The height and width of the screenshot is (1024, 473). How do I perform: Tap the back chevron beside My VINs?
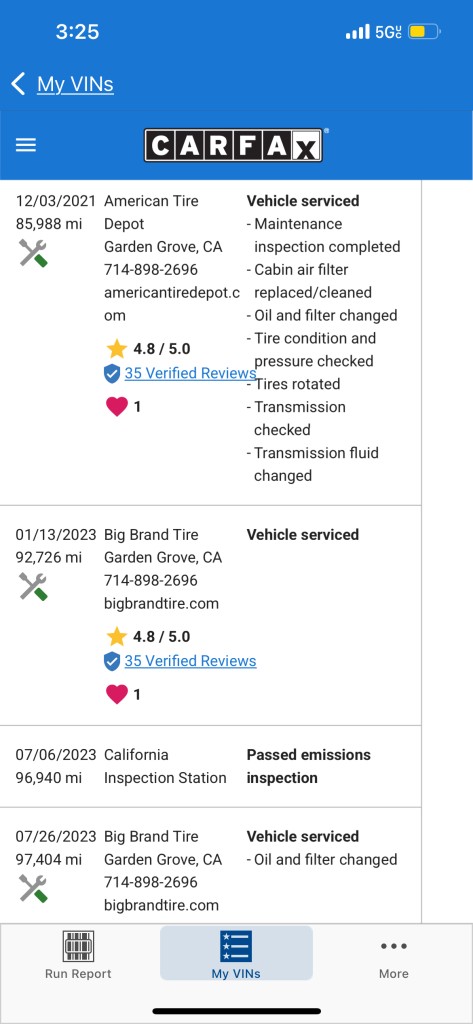[18, 84]
